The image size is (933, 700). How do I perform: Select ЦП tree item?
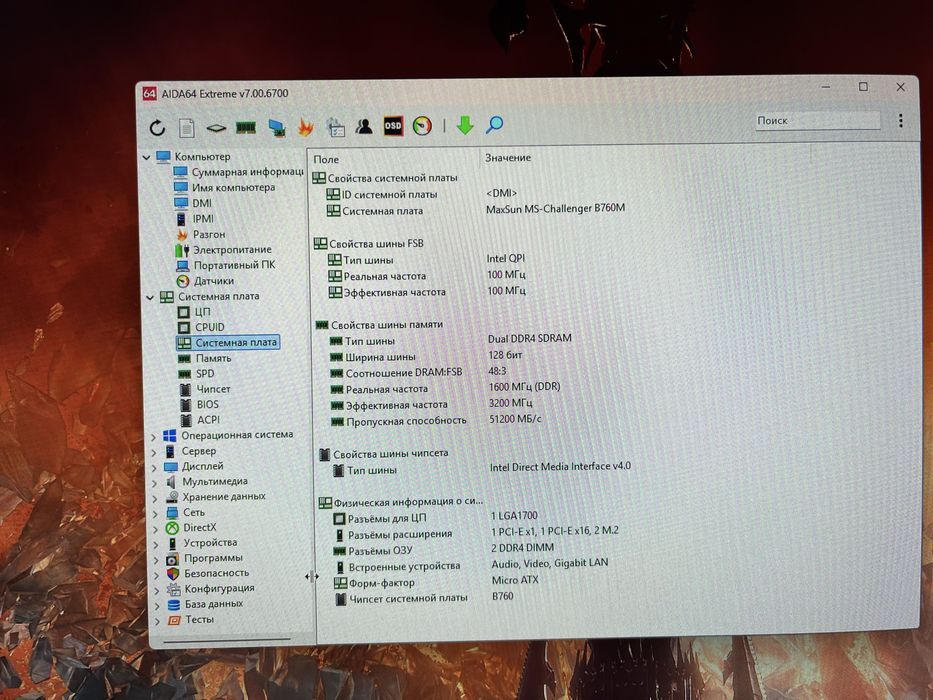pos(194,311)
